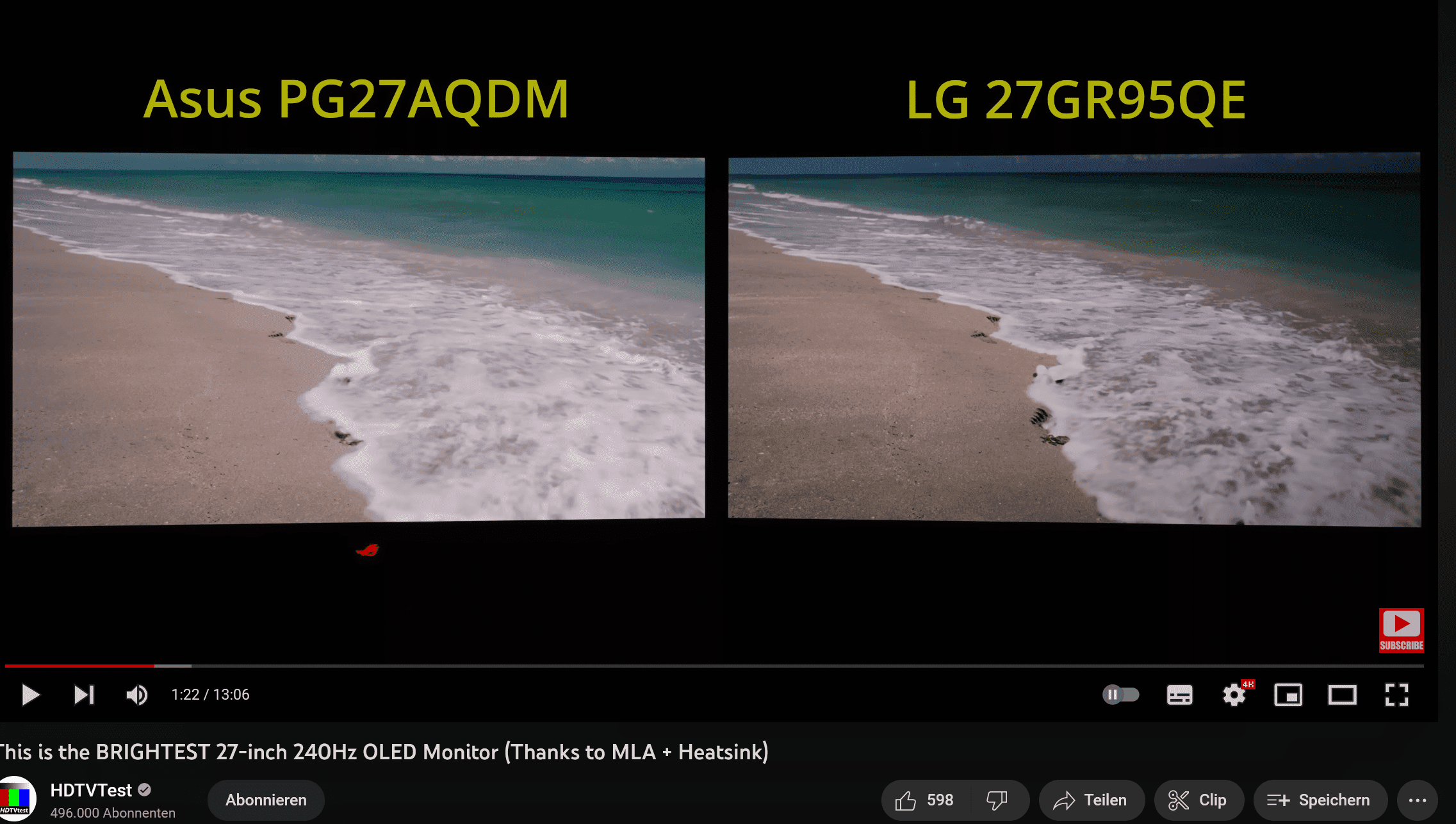Enter fullscreen mode
The width and height of the screenshot is (1456, 824).
click(x=1396, y=695)
